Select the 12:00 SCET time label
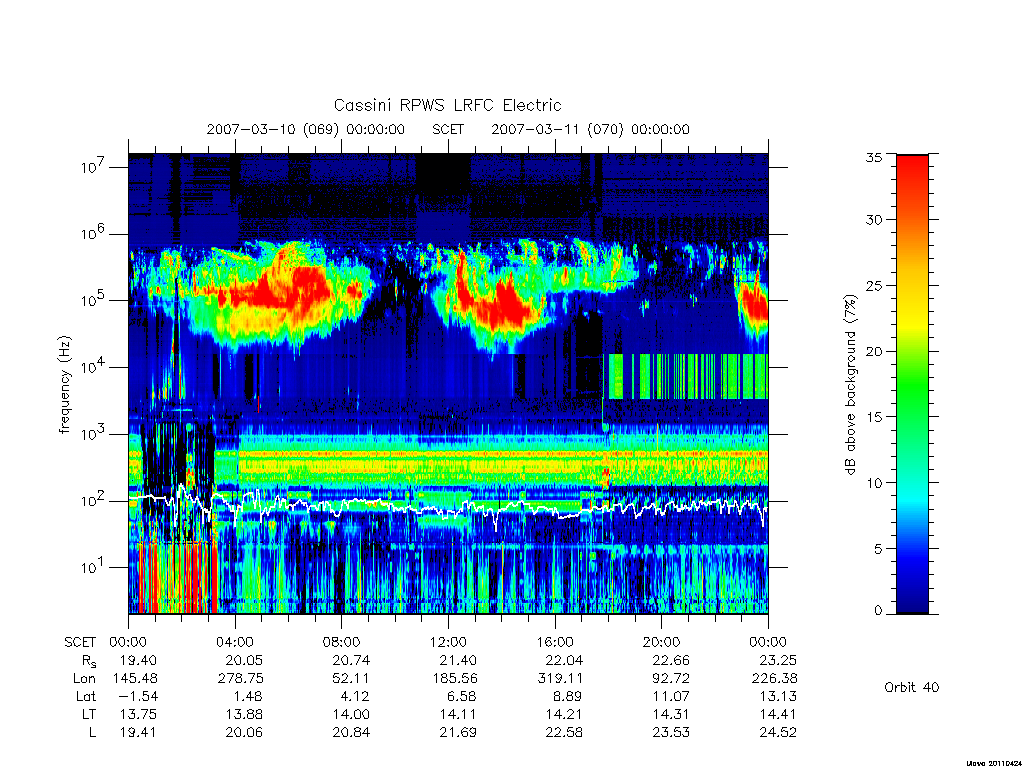1024x768 pixels. [448, 642]
